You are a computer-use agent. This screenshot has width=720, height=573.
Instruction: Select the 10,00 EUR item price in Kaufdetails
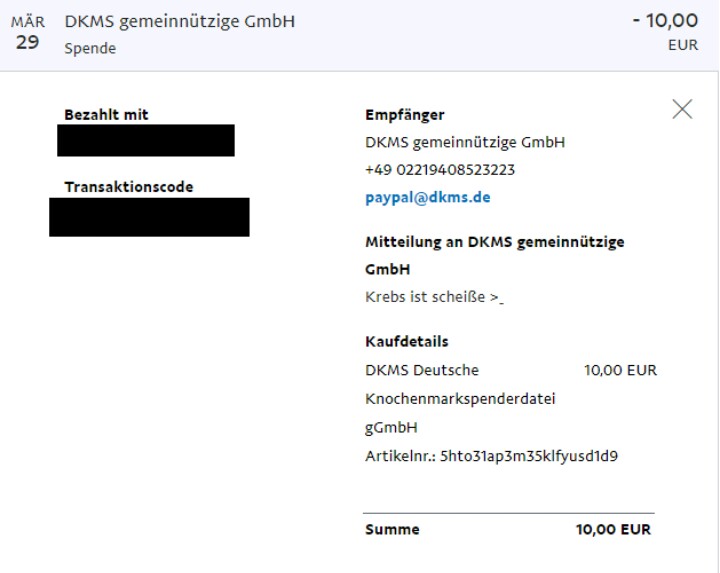620,370
